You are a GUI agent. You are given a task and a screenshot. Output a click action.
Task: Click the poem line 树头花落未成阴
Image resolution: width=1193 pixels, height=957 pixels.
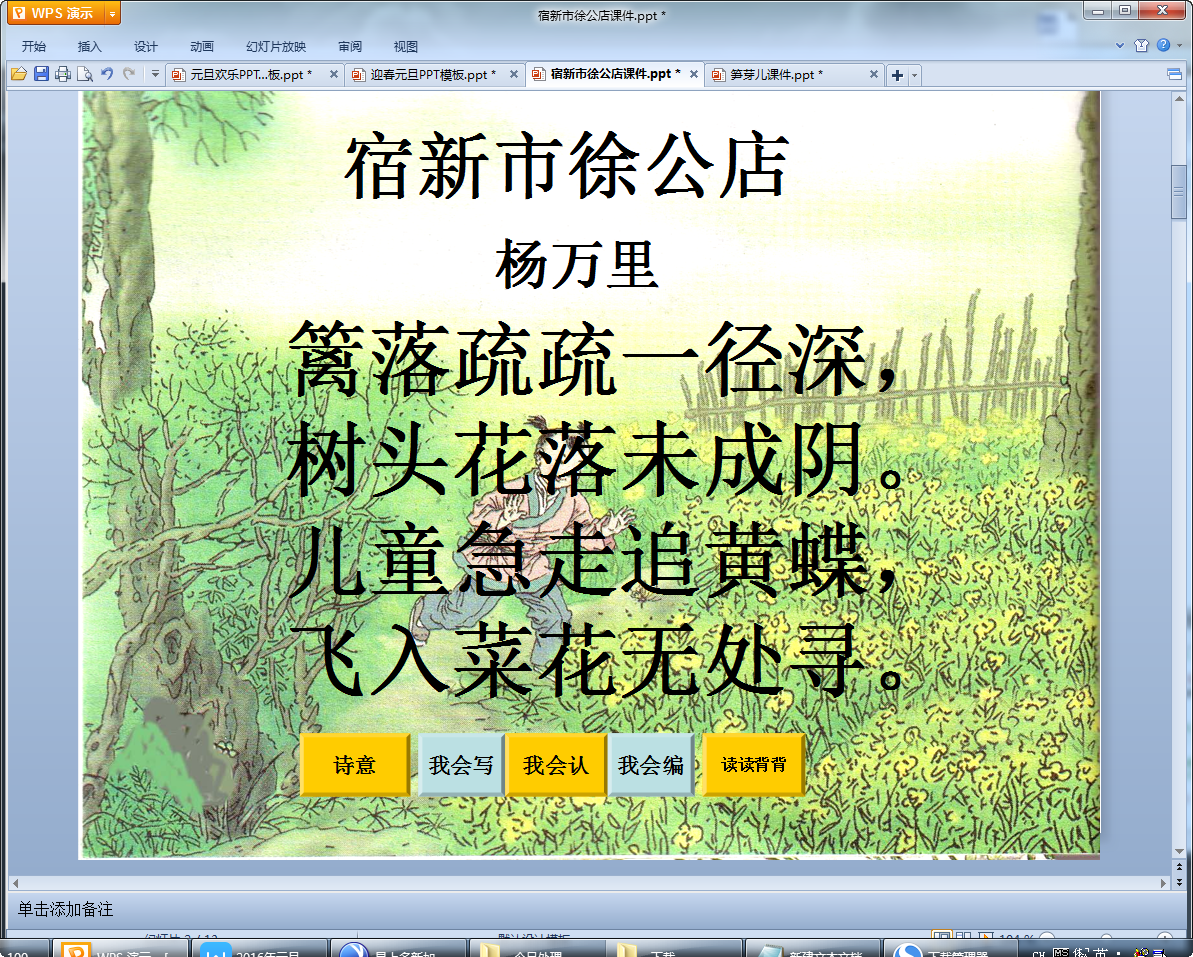tap(594, 459)
